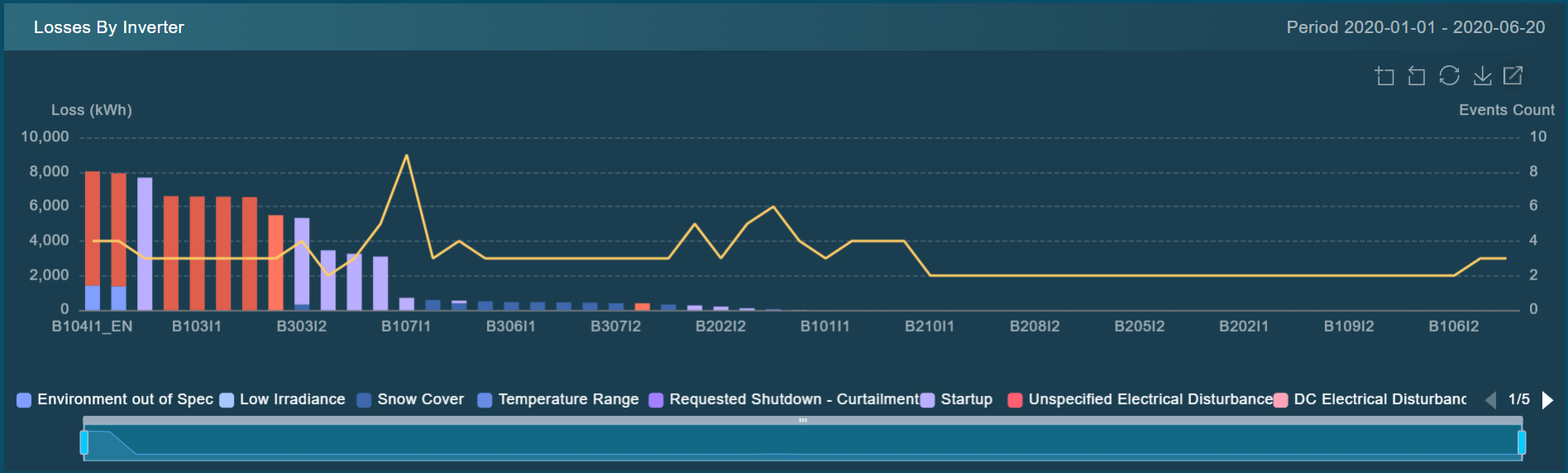Screen dimensions: 1568x473
Task: Click the x-axis label B205I2
Action: tap(1140, 327)
